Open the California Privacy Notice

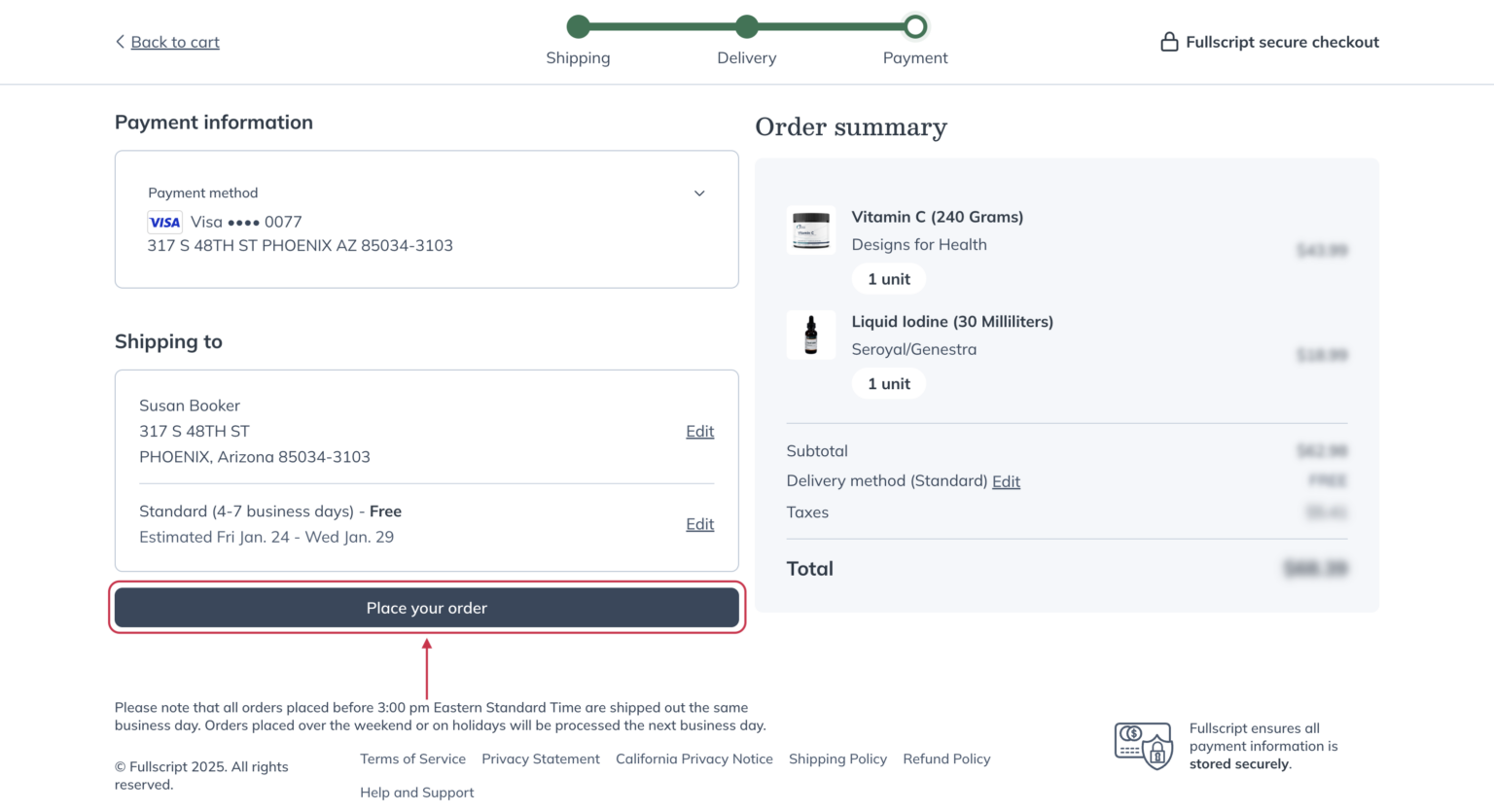pos(694,759)
